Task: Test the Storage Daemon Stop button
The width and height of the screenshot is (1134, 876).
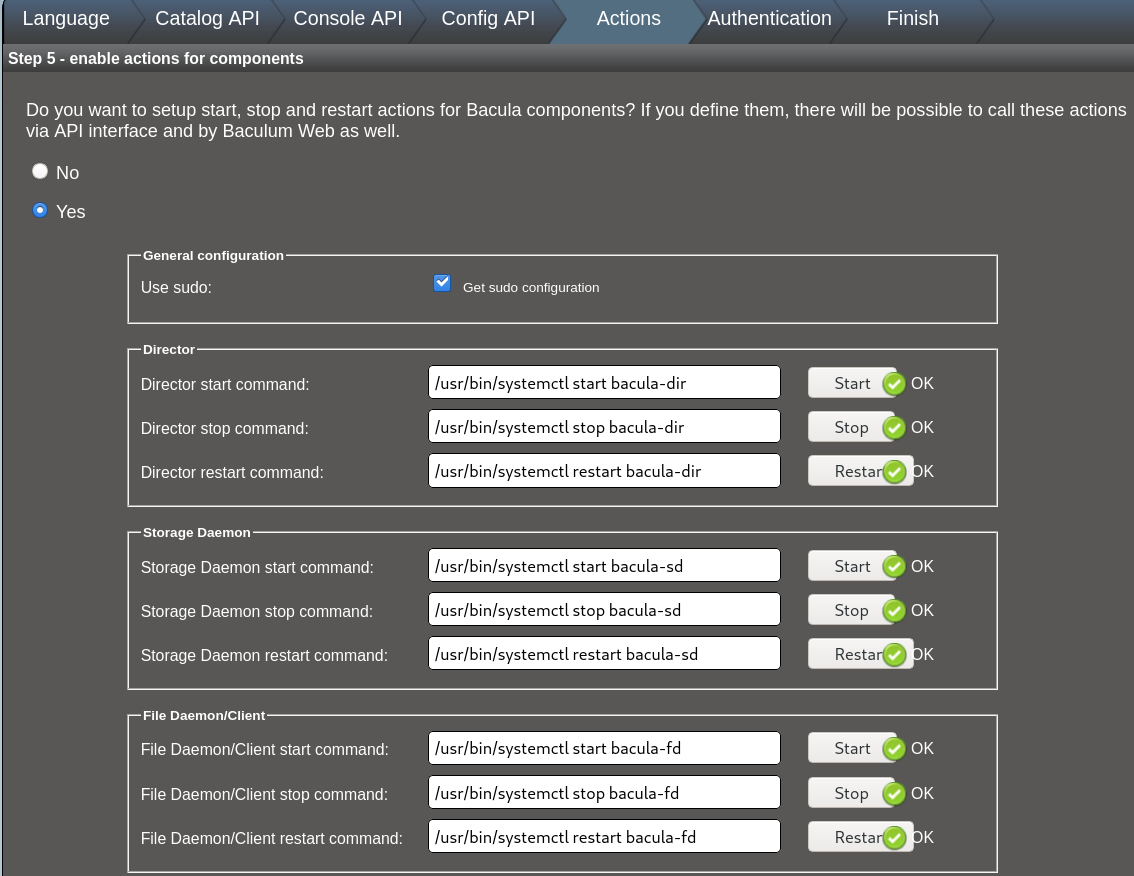Action: [852, 611]
